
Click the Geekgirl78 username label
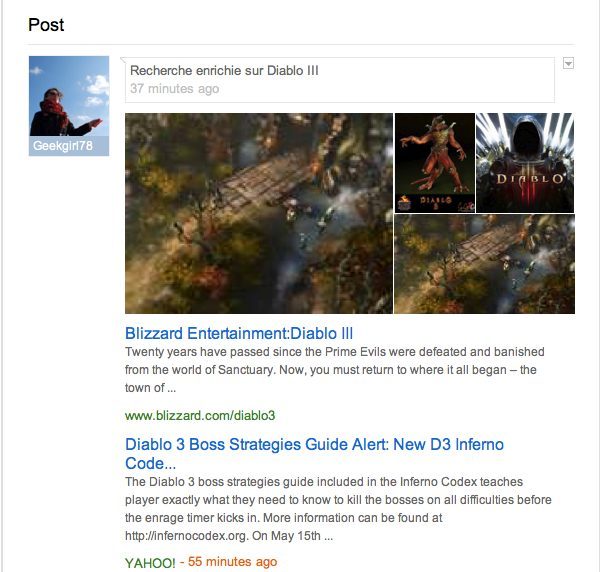(63, 146)
